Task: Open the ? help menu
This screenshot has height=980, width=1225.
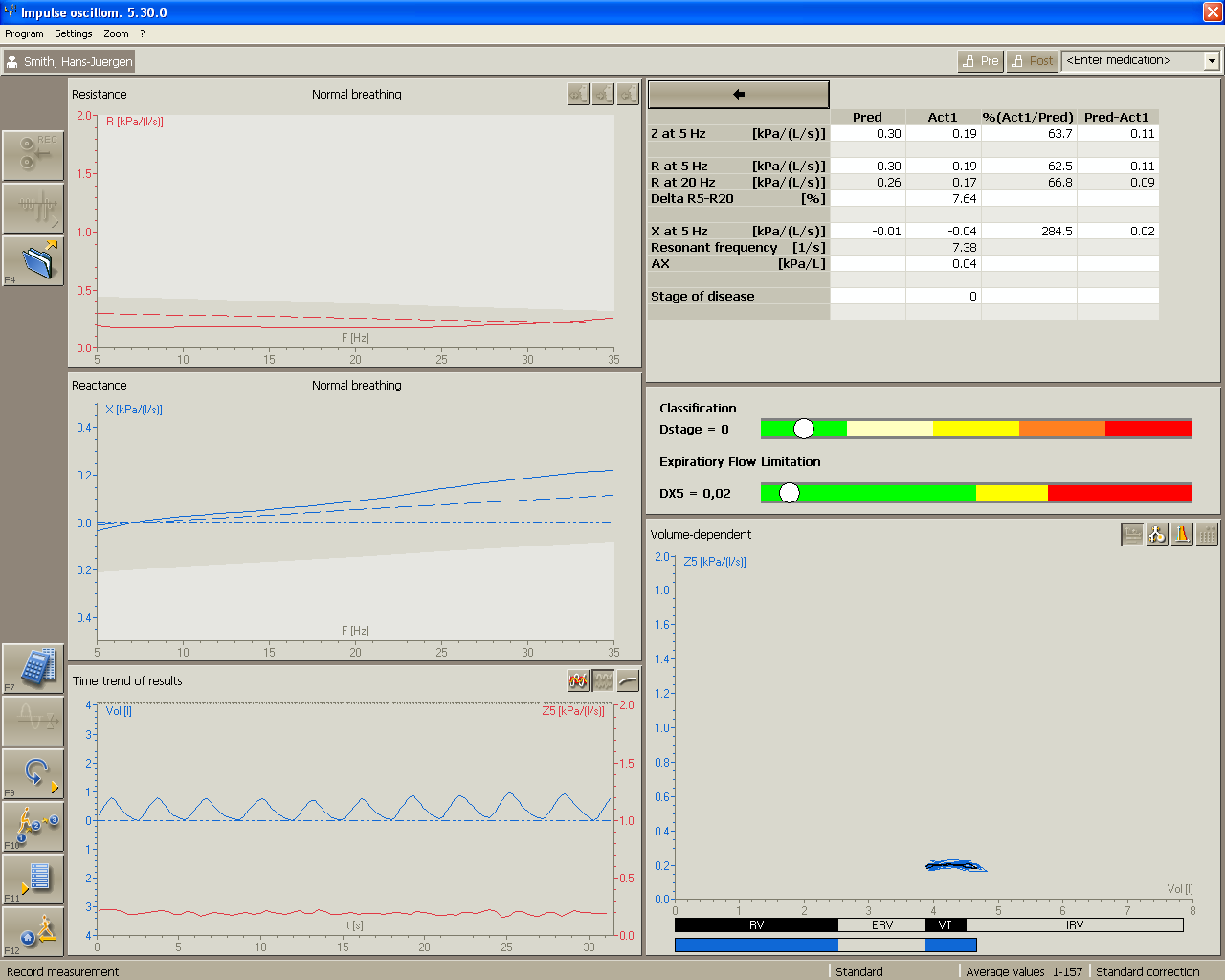Action: (143, 33)
